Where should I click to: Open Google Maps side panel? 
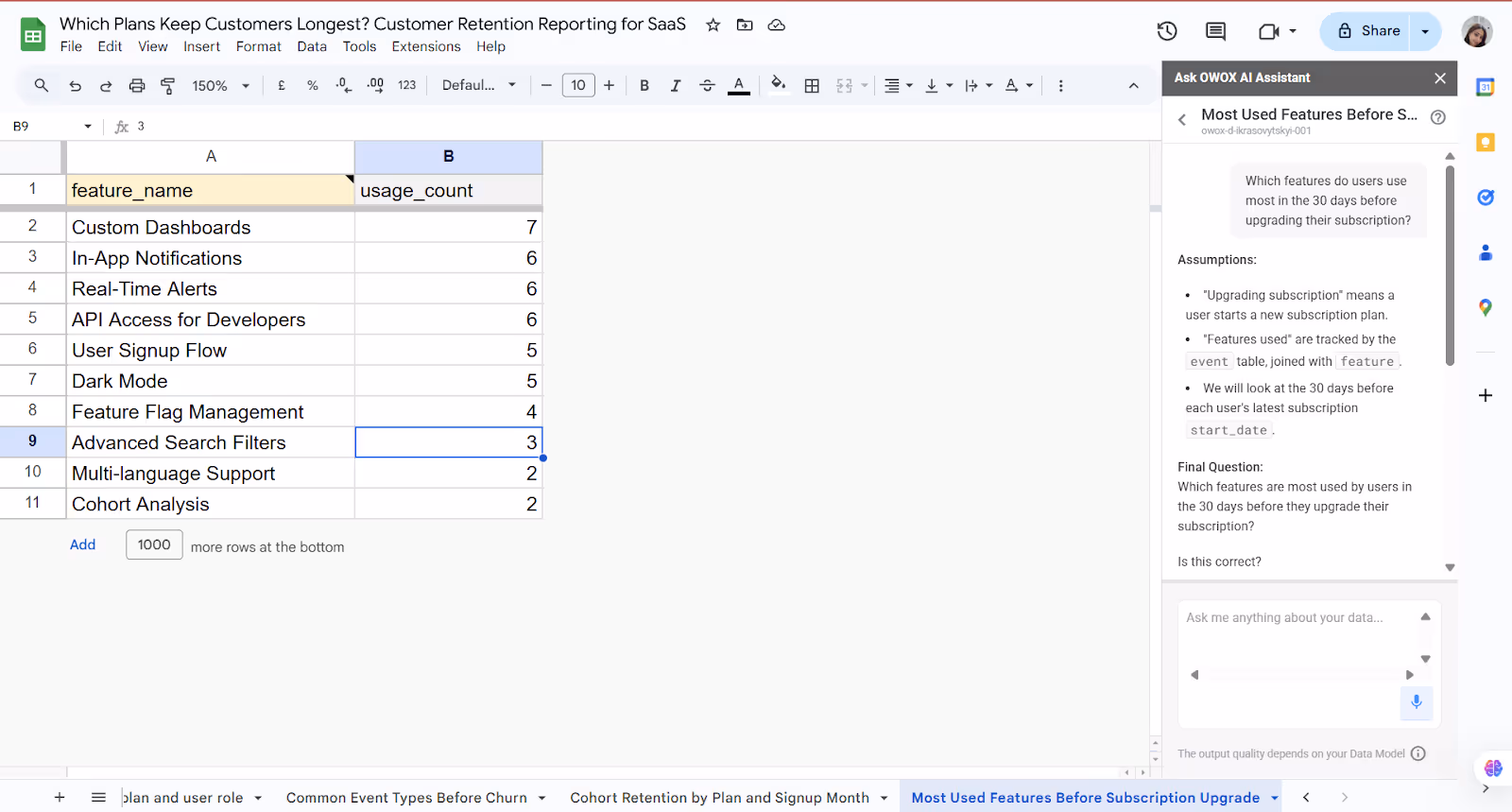tap(1486, 307)
